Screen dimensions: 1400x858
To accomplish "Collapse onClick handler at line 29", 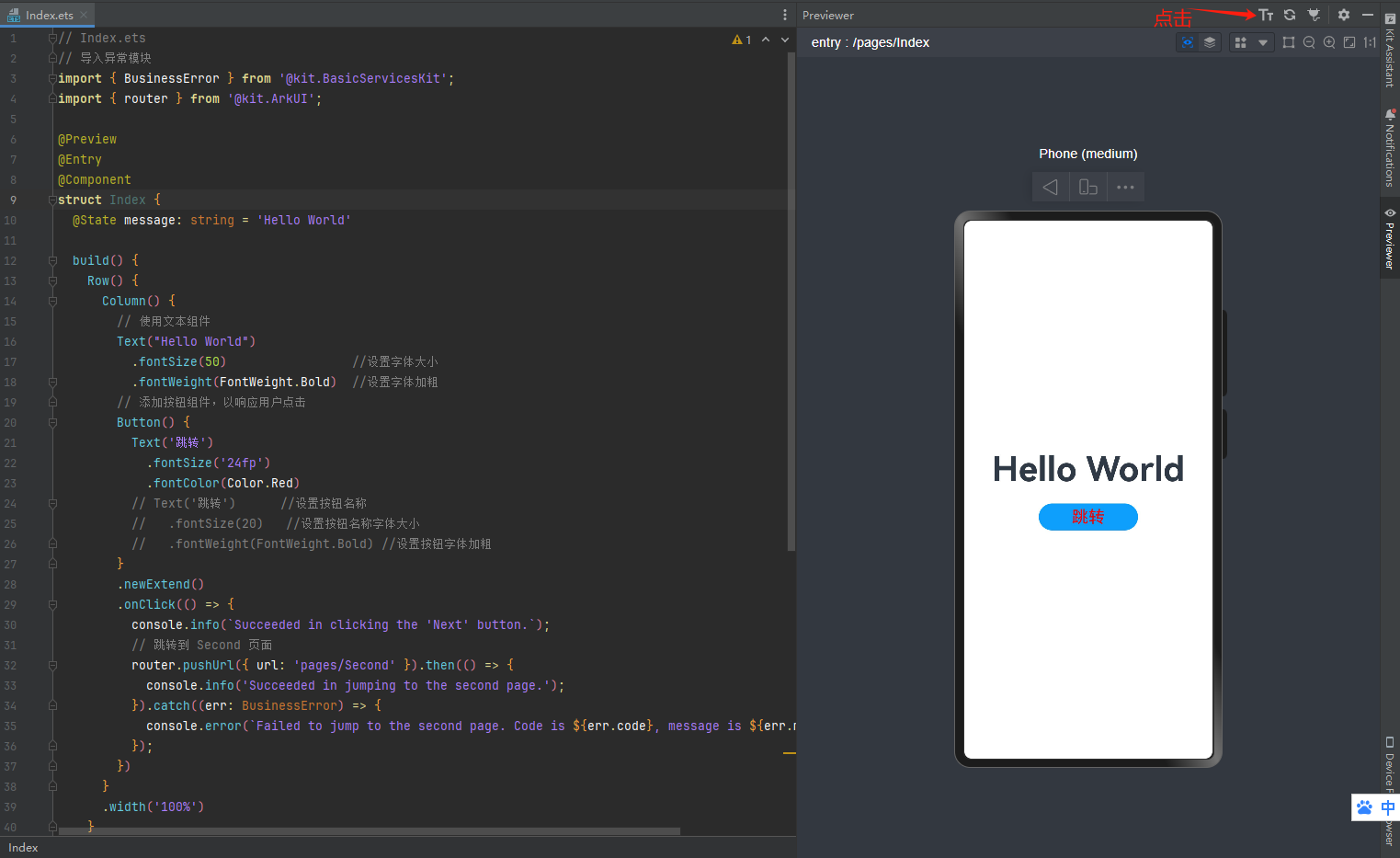I will pos(52,604).
